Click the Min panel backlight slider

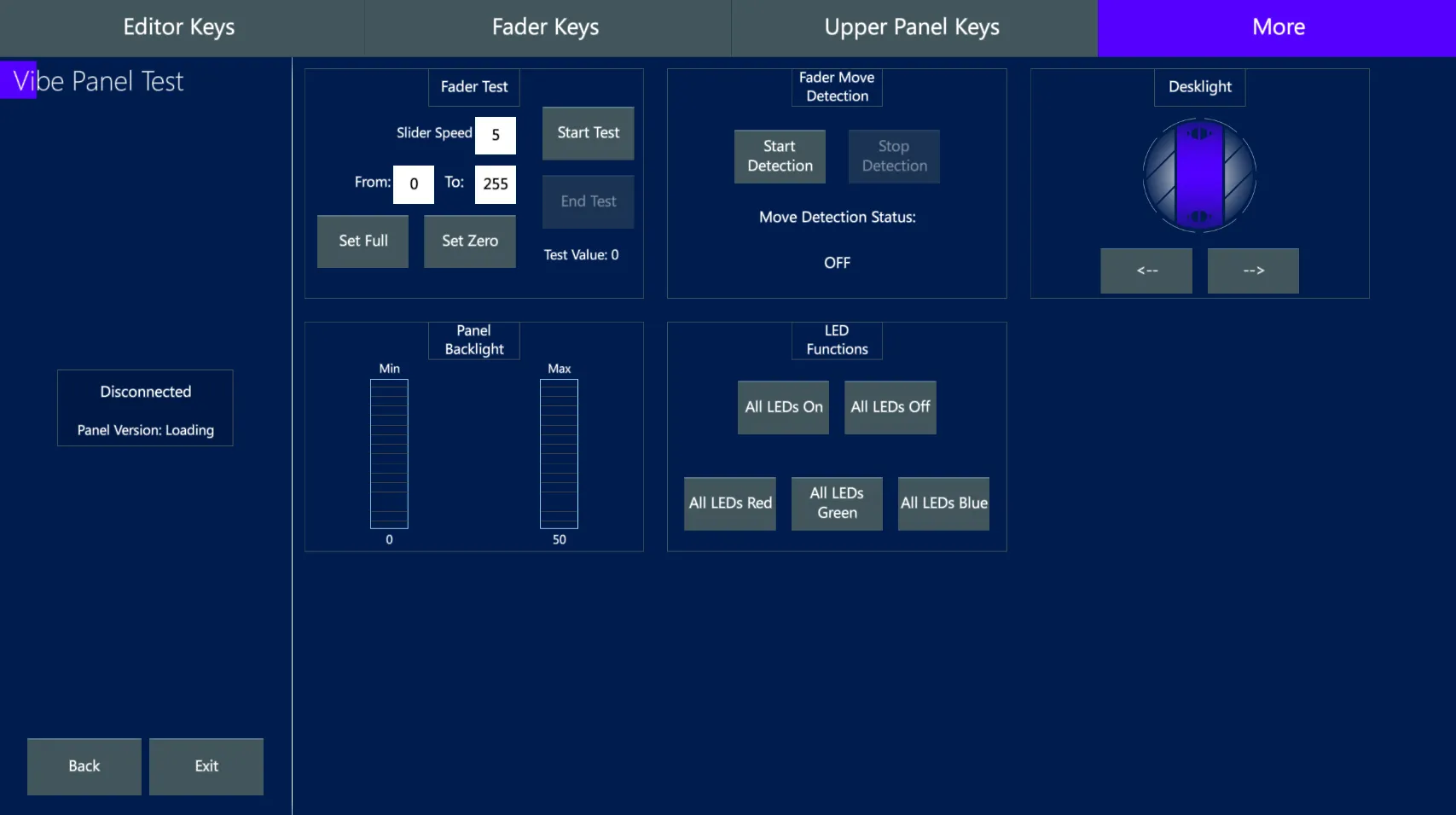pos(389,454)
